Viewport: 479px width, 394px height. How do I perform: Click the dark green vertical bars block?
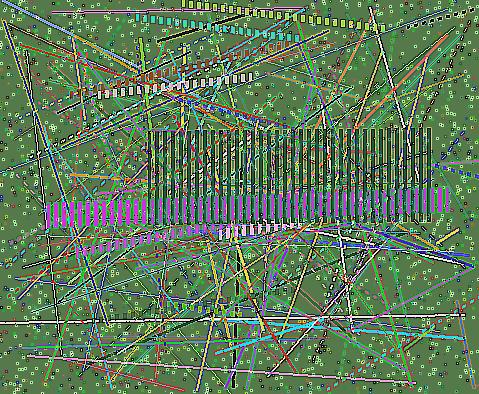pyautogui.click(x=290, y=175)
